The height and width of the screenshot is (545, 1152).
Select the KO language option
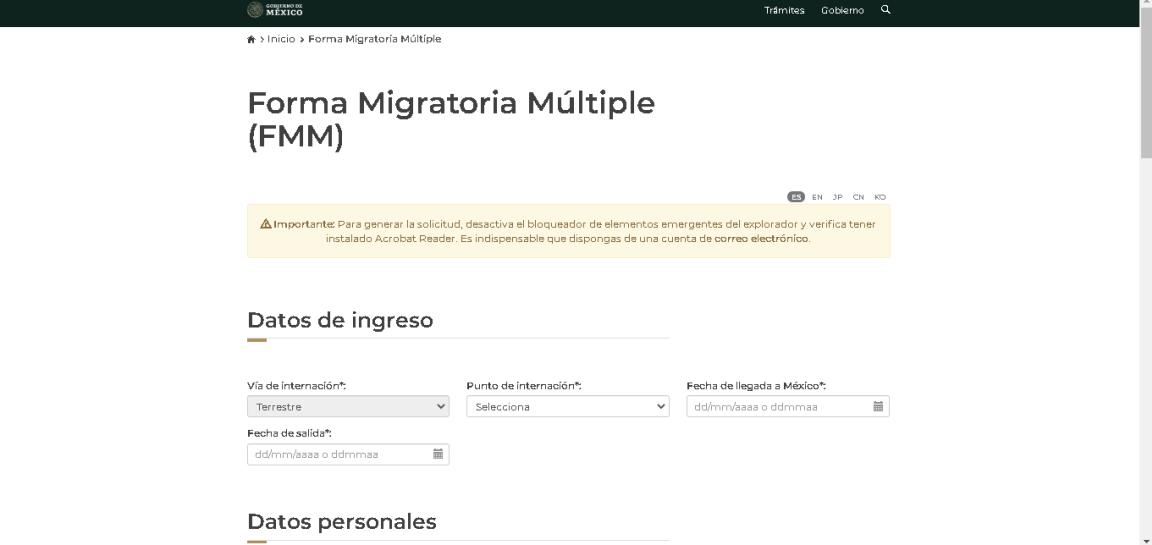tap(879, 197)
